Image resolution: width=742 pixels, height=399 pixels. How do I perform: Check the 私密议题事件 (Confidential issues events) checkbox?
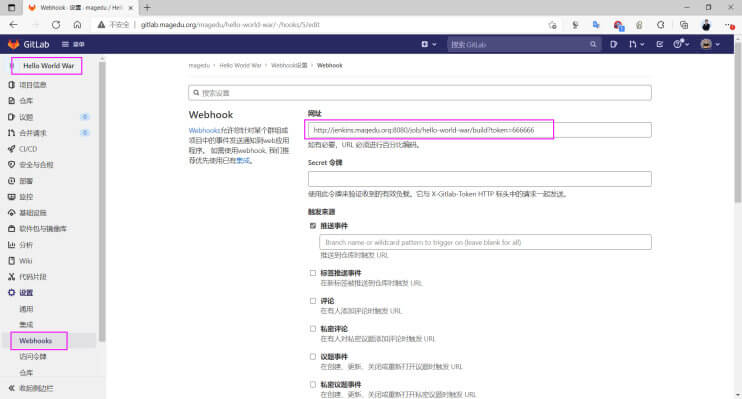[313, 385]
